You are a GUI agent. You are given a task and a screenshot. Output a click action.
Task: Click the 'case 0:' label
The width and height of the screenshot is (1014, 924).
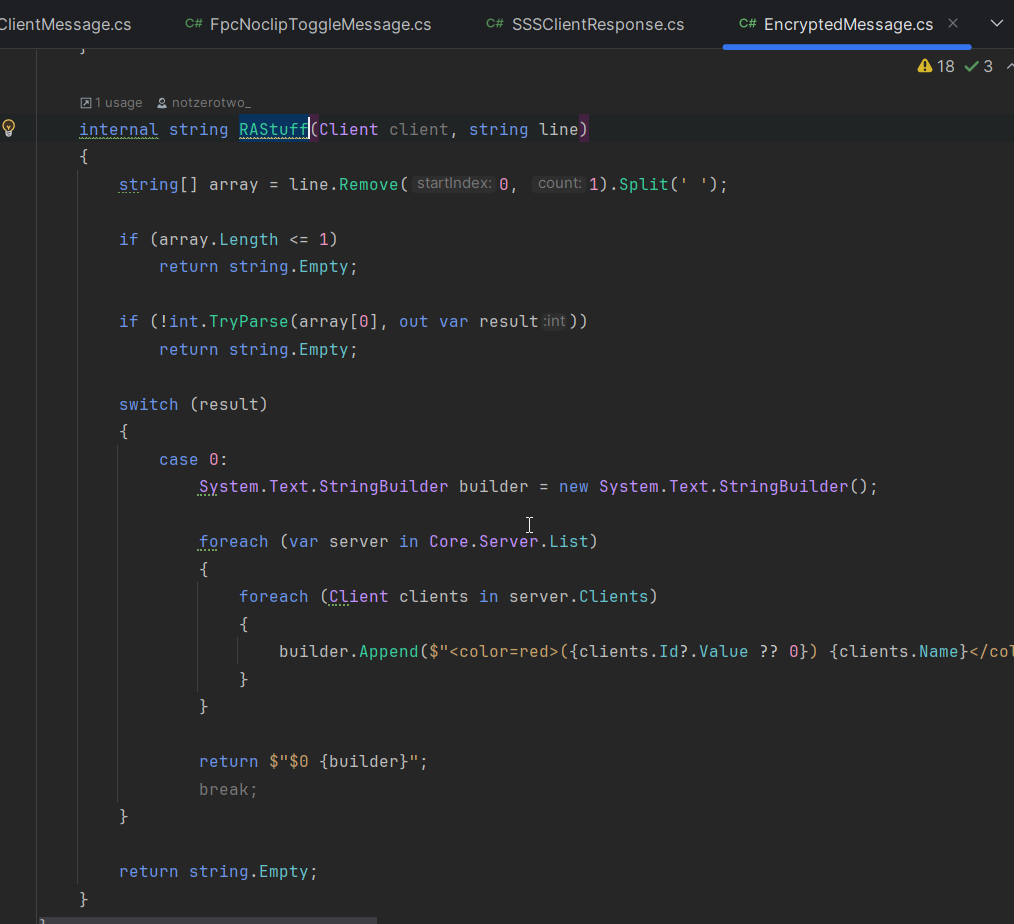[x=193, y=460]
